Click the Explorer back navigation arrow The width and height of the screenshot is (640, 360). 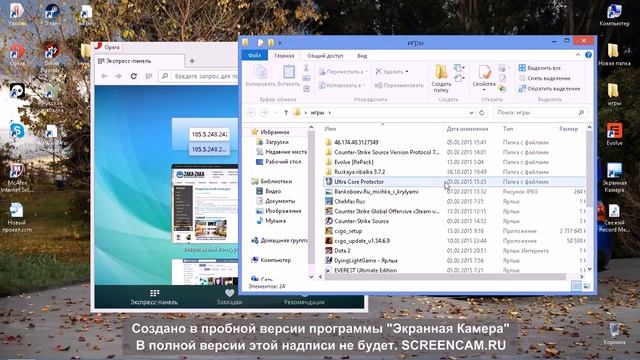pos(251,112)
